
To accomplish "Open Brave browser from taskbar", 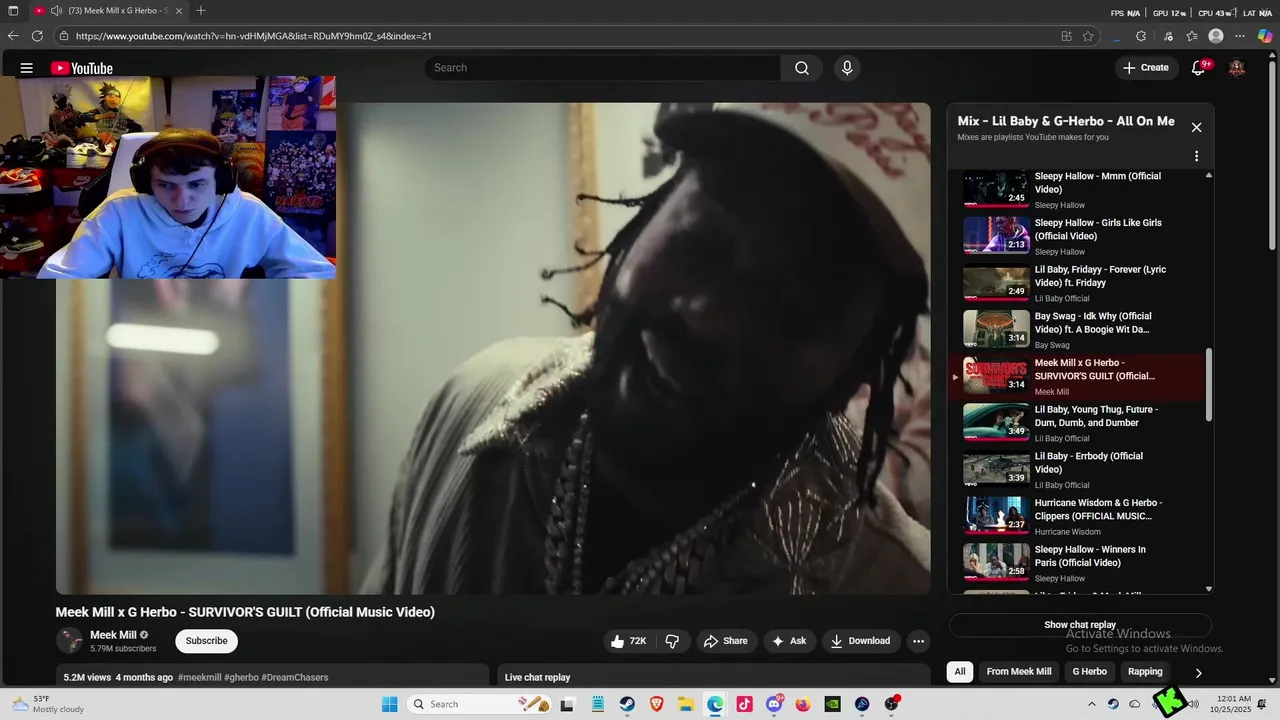I will (x=657, y=704).
